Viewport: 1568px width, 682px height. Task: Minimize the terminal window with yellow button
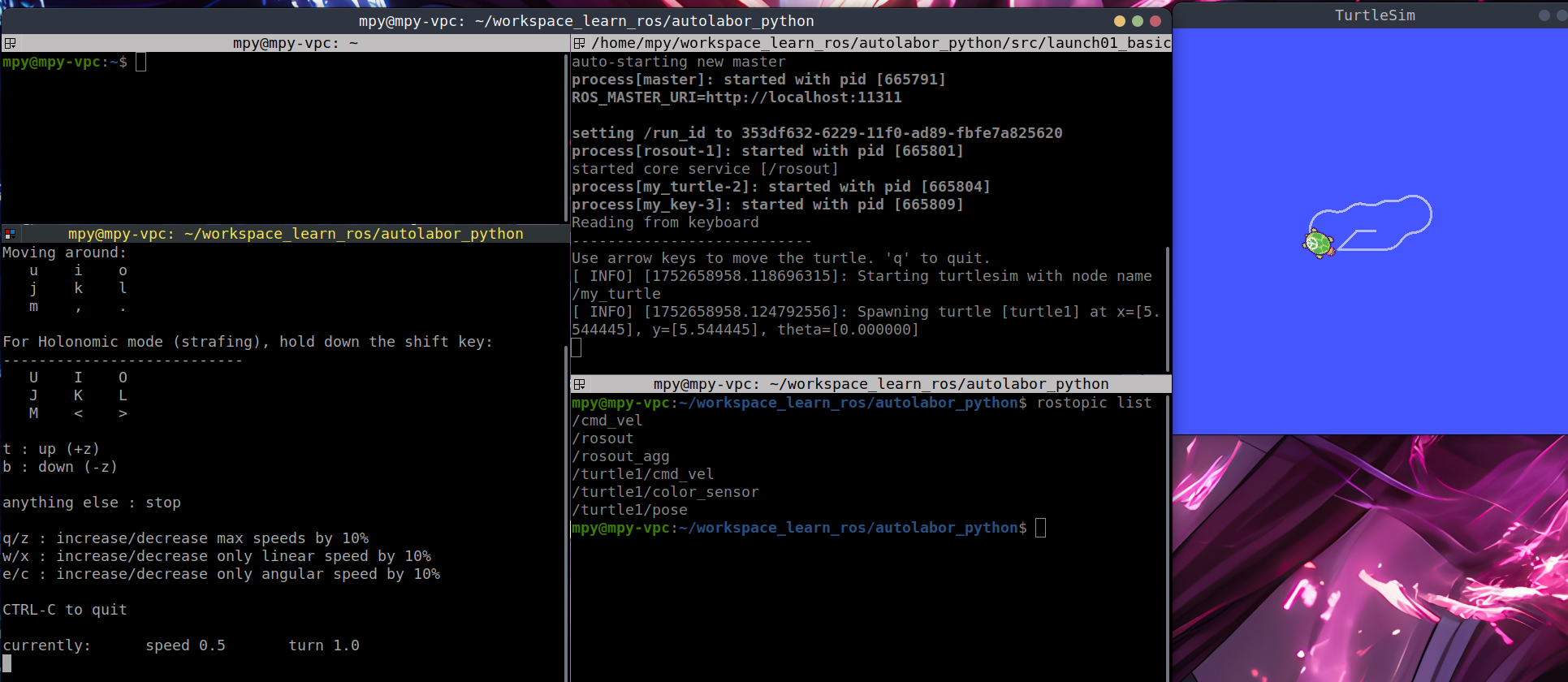pos(1119,21)
